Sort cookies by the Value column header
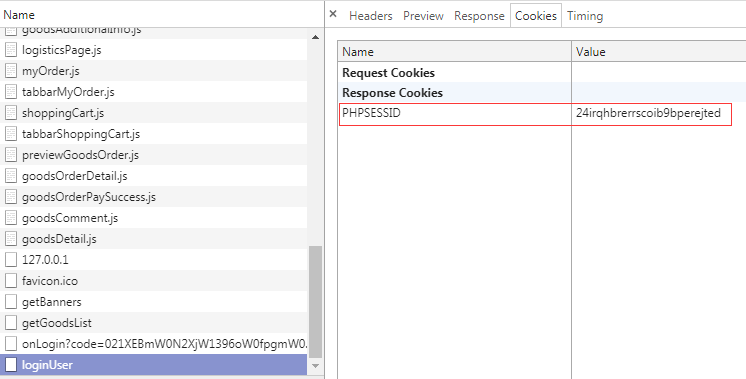Image resolution: width=746 pixels, height=379 pixels. 659,51
